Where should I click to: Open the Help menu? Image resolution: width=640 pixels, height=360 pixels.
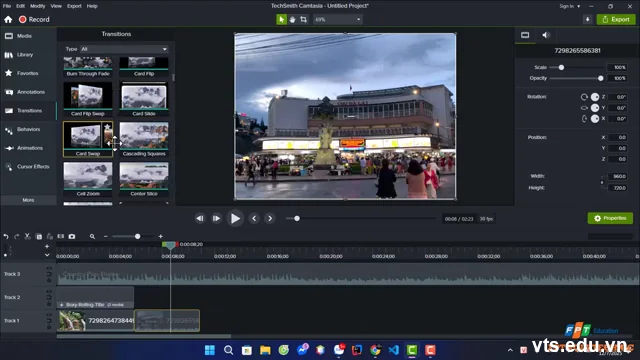92,6
